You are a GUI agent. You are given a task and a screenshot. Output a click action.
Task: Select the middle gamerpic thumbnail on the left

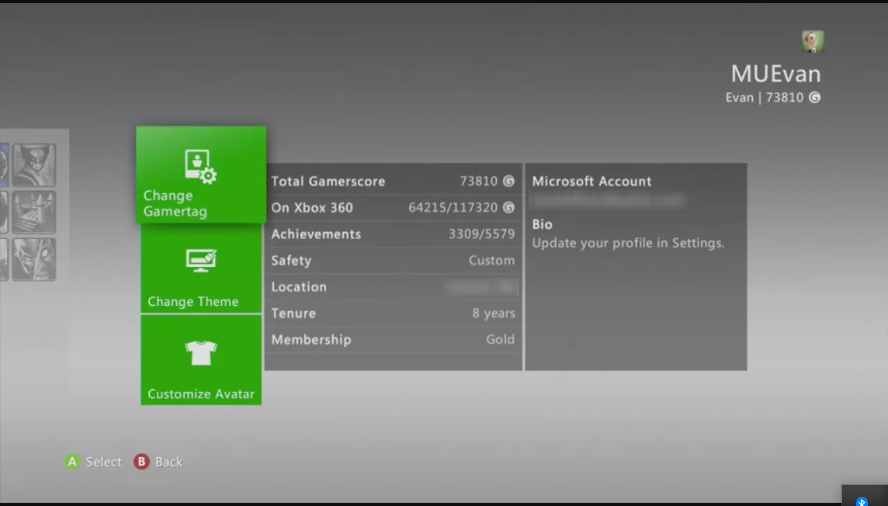(x=34, y=212)
